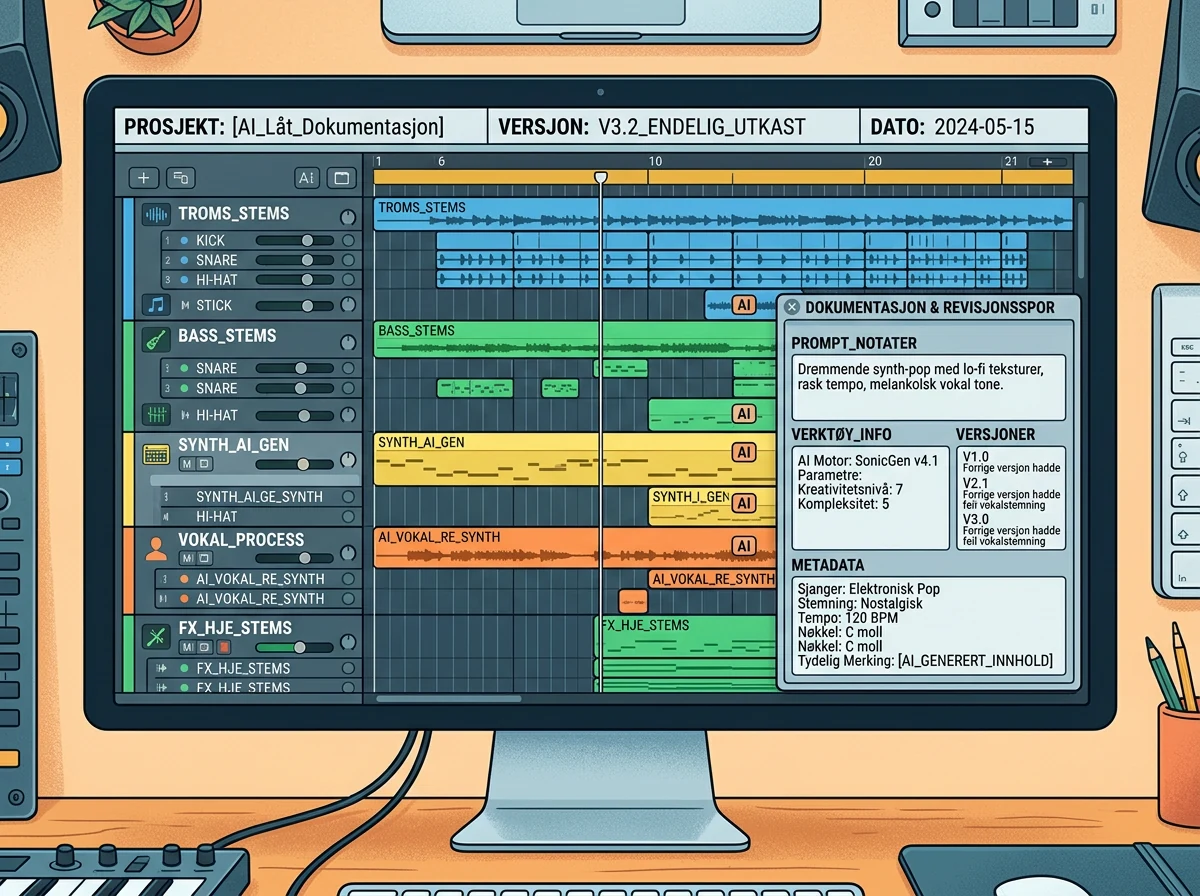Select the SYNTH_AI_GEN keyboard icon
Viewport: 1200px width, 896px height.
tap(155, 453)
